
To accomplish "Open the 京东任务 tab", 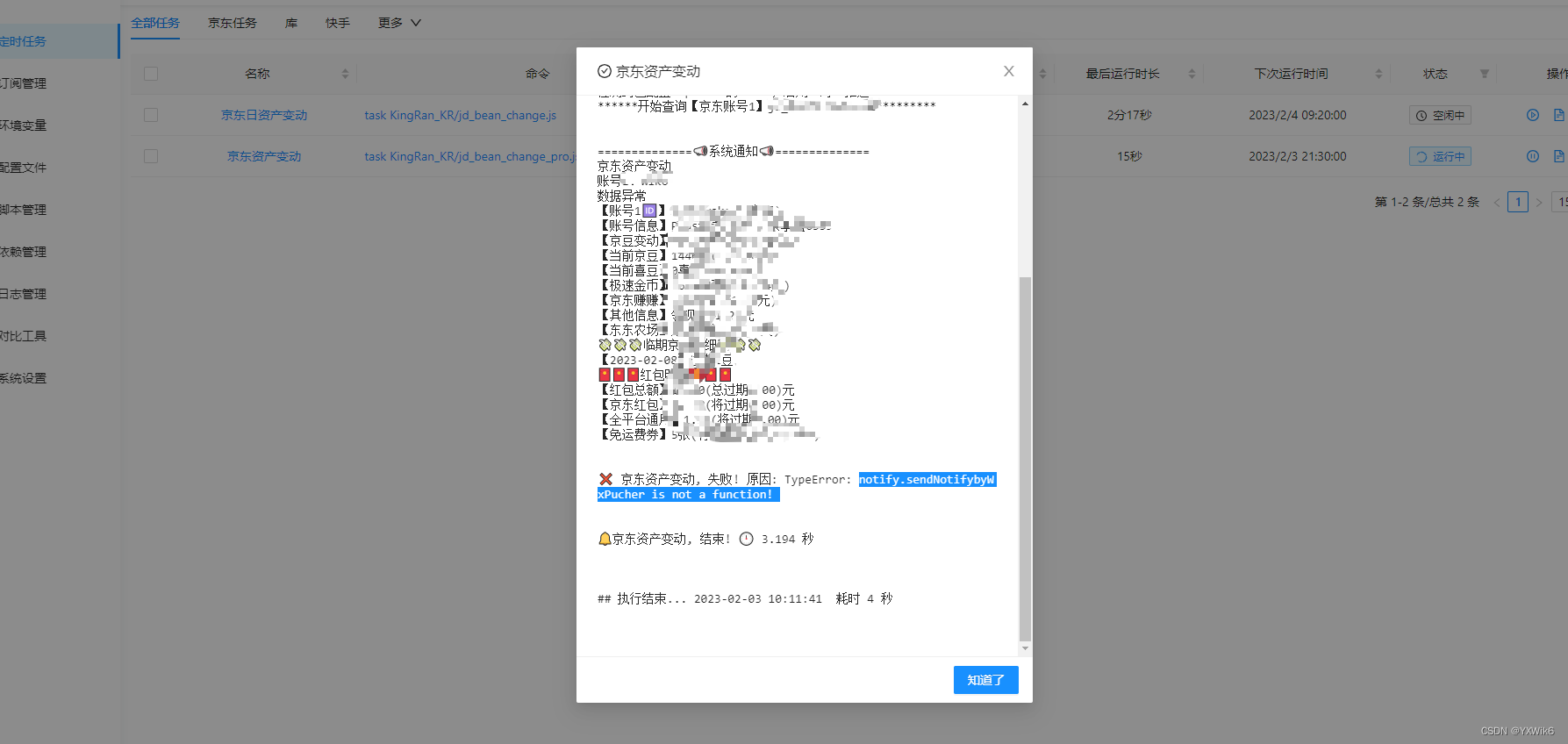I will tap(233, 23).
